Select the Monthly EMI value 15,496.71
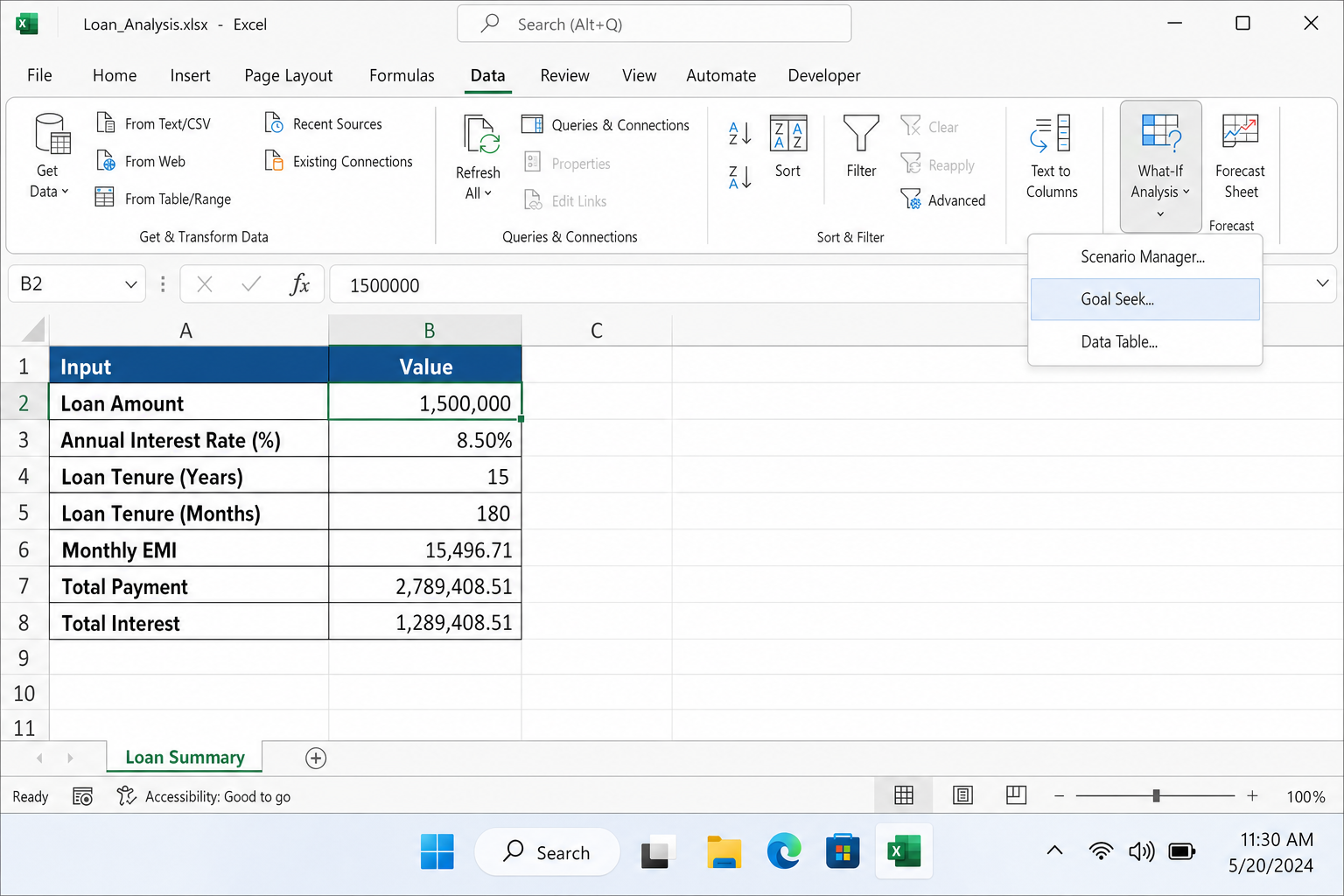Screen dimensions: 1344x896 (425, 549)
